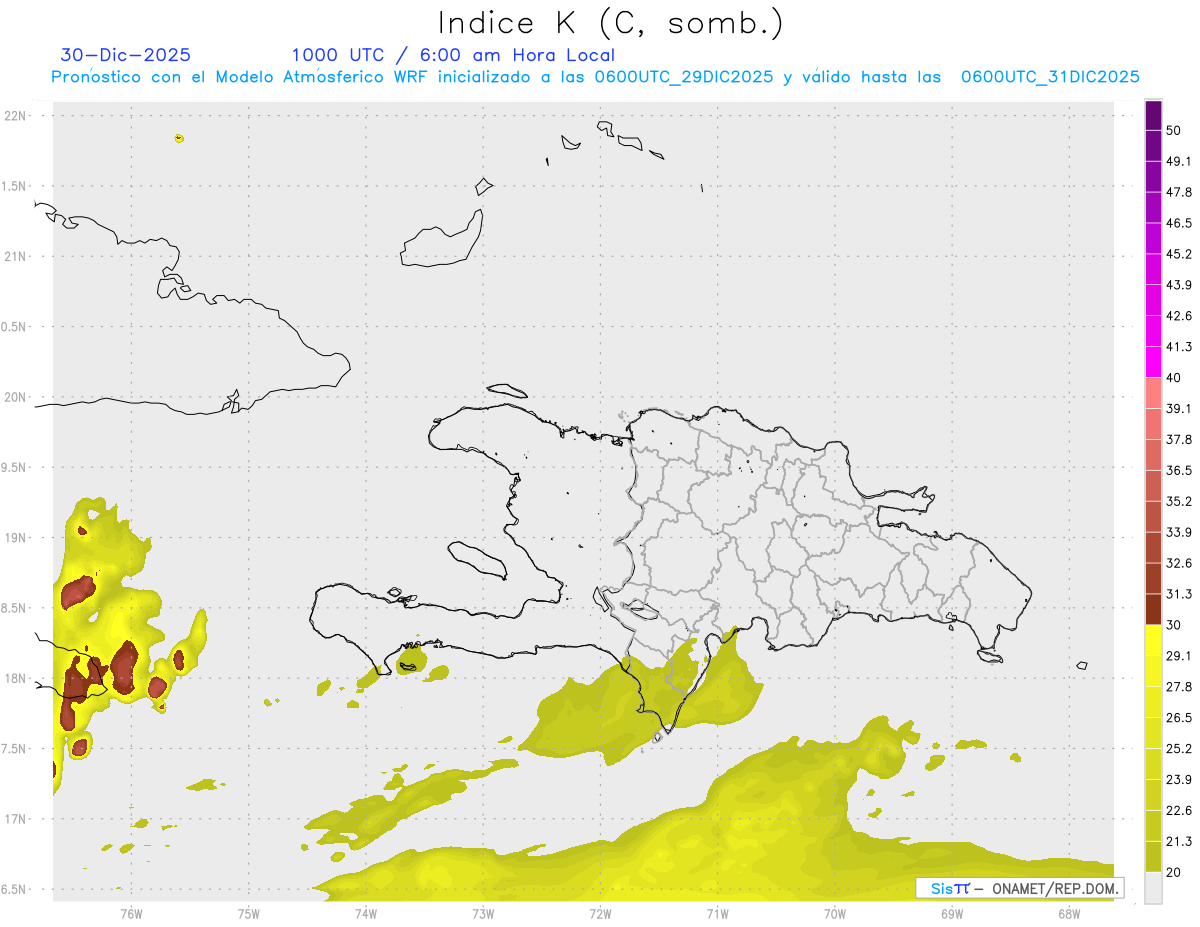Click the 72W longitude axis label
The width and height of the screenshot is (1200, 927).
click(600, 914)
